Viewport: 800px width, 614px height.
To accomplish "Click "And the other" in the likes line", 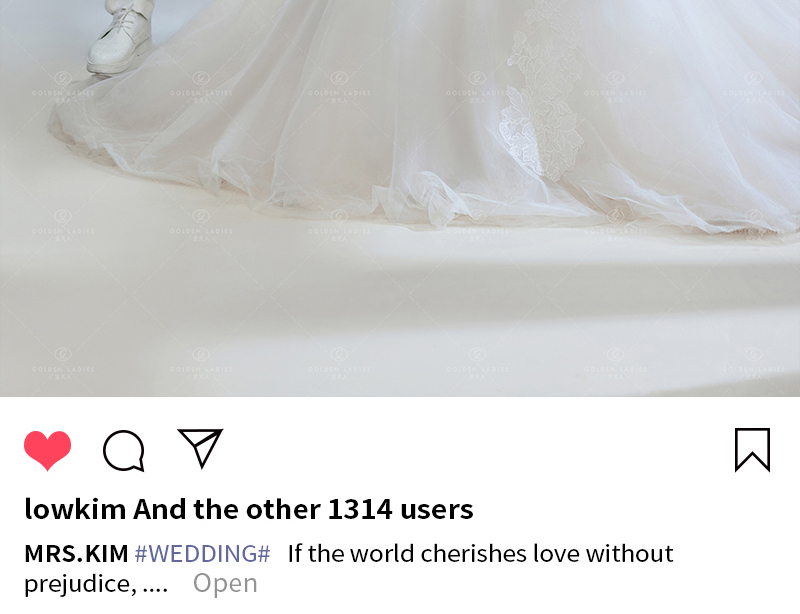I will tap(227, 509).
